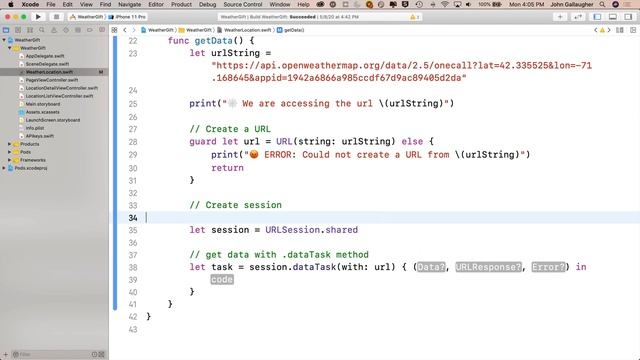Jump to next issue in jump bar
This screenshot has width=640, height=360.
[609, 30]
